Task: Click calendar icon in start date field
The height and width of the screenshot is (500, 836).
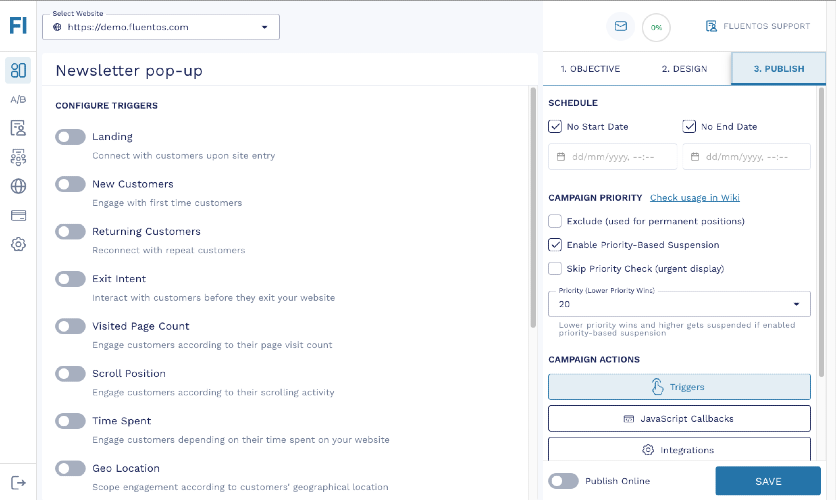Action: (x=561, y=157)
